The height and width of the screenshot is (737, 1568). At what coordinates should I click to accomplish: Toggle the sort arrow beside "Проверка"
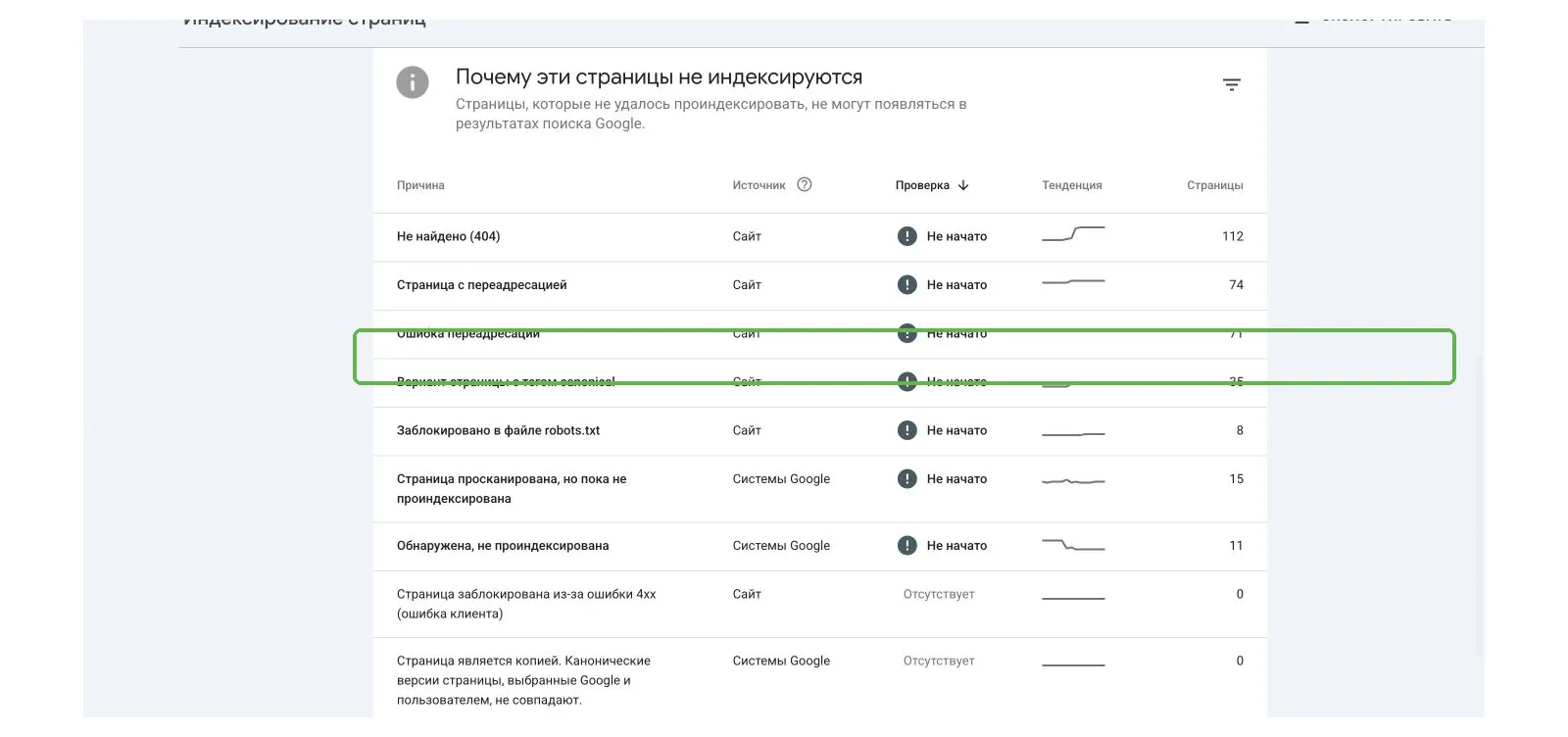[x=963, y=185]
